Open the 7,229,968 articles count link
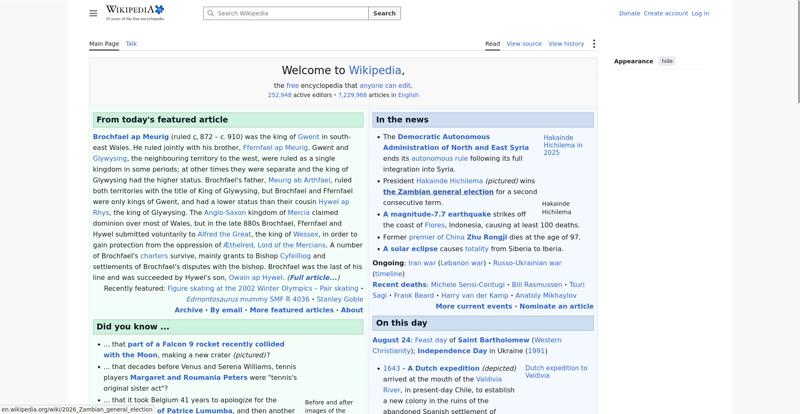Viewport: 800px width, 414px height. click(x=352, y=95)
